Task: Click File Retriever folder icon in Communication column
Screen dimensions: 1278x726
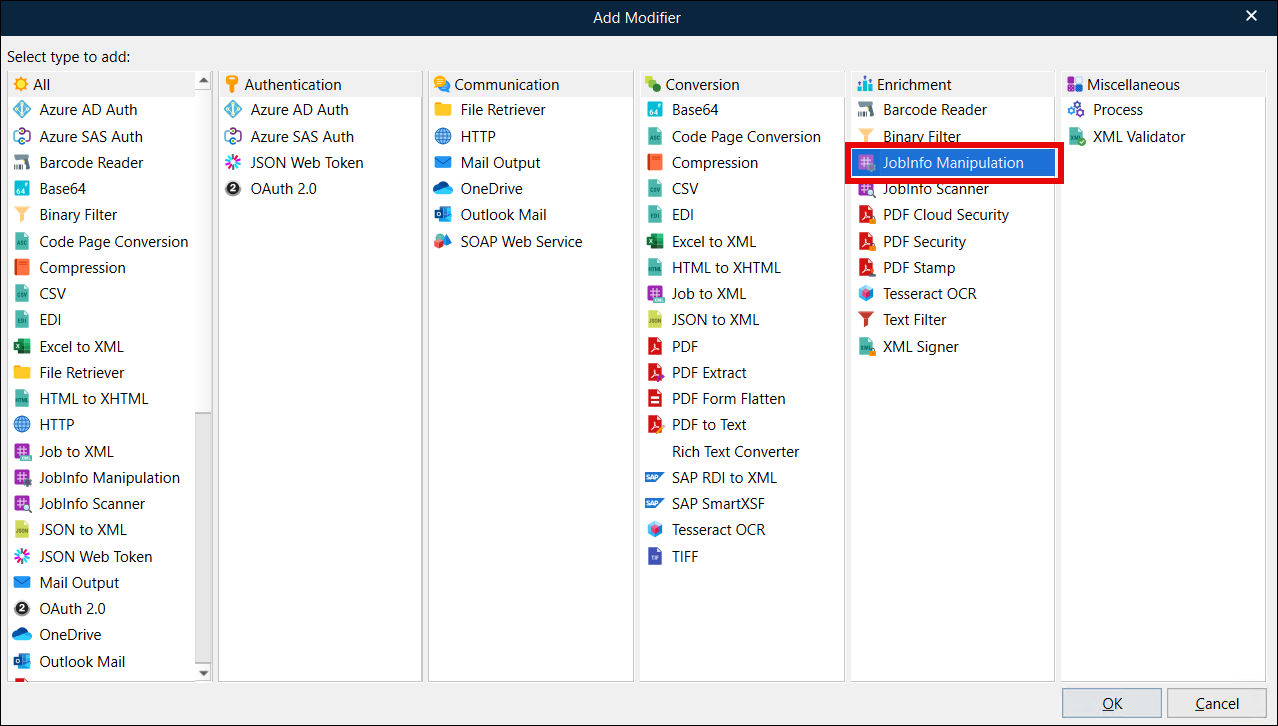Action: click(443, 110)
